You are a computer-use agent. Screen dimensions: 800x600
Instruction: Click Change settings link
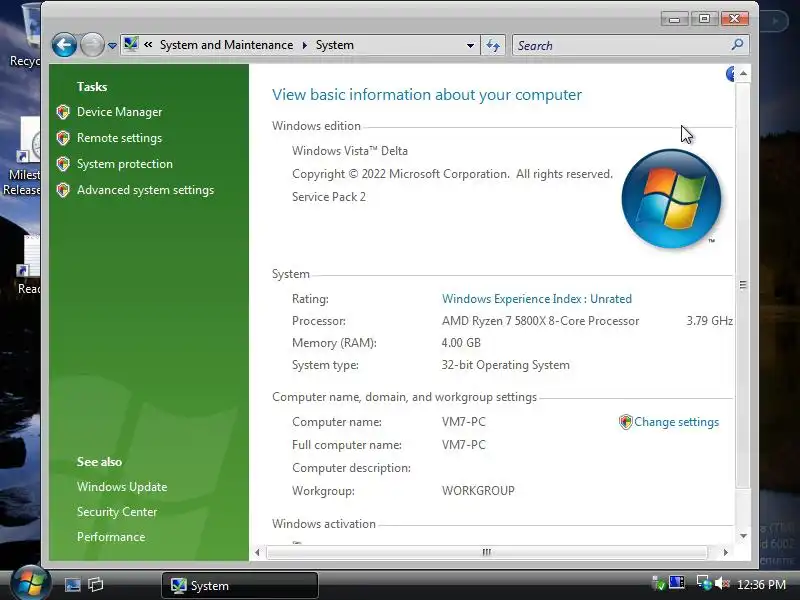tap(677, 422)
